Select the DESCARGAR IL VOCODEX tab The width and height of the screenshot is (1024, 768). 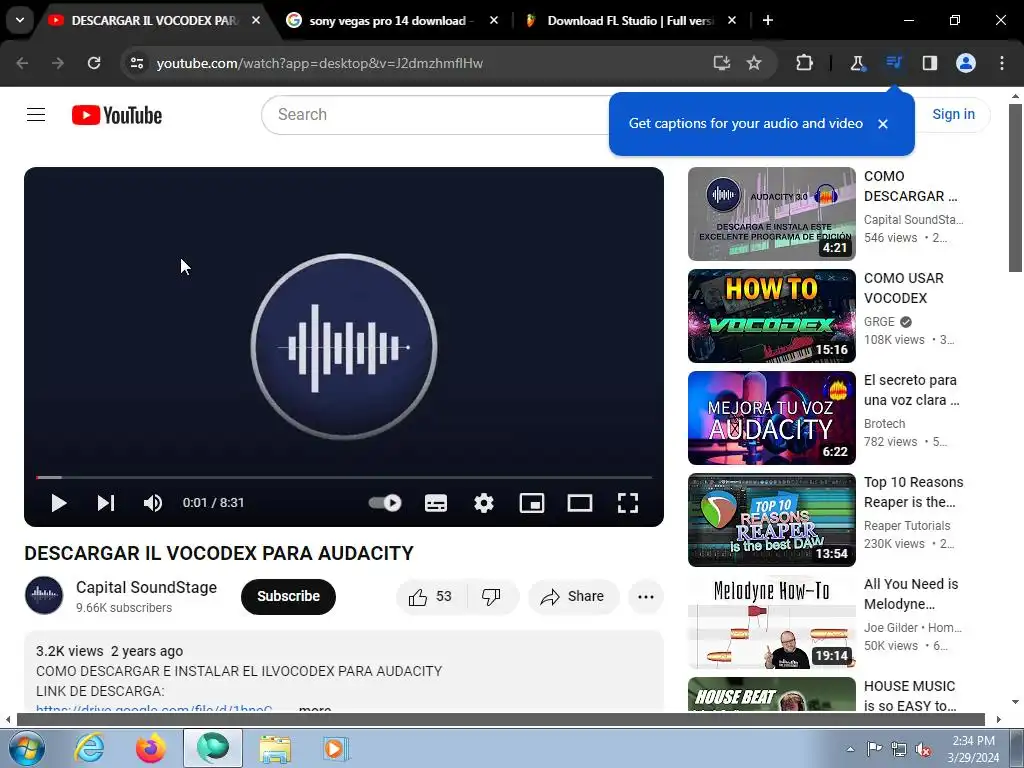[x=155, y=20]
